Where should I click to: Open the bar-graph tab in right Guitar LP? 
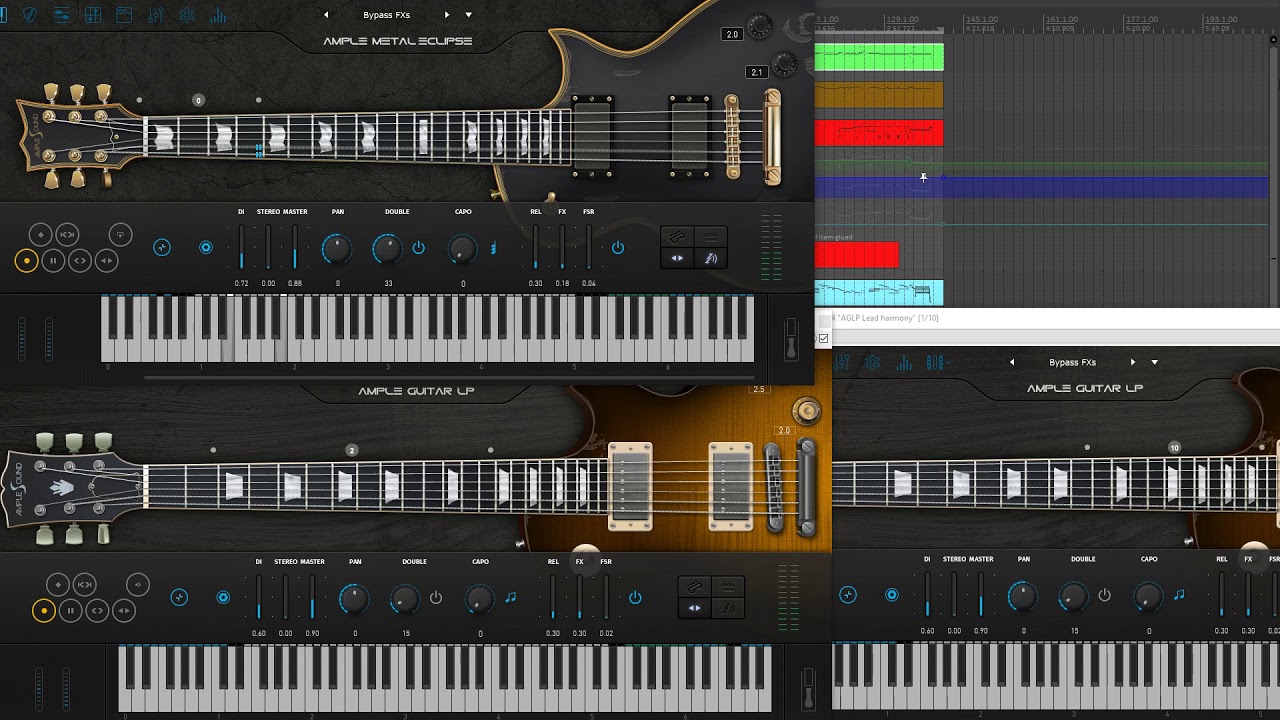[904, 362]
